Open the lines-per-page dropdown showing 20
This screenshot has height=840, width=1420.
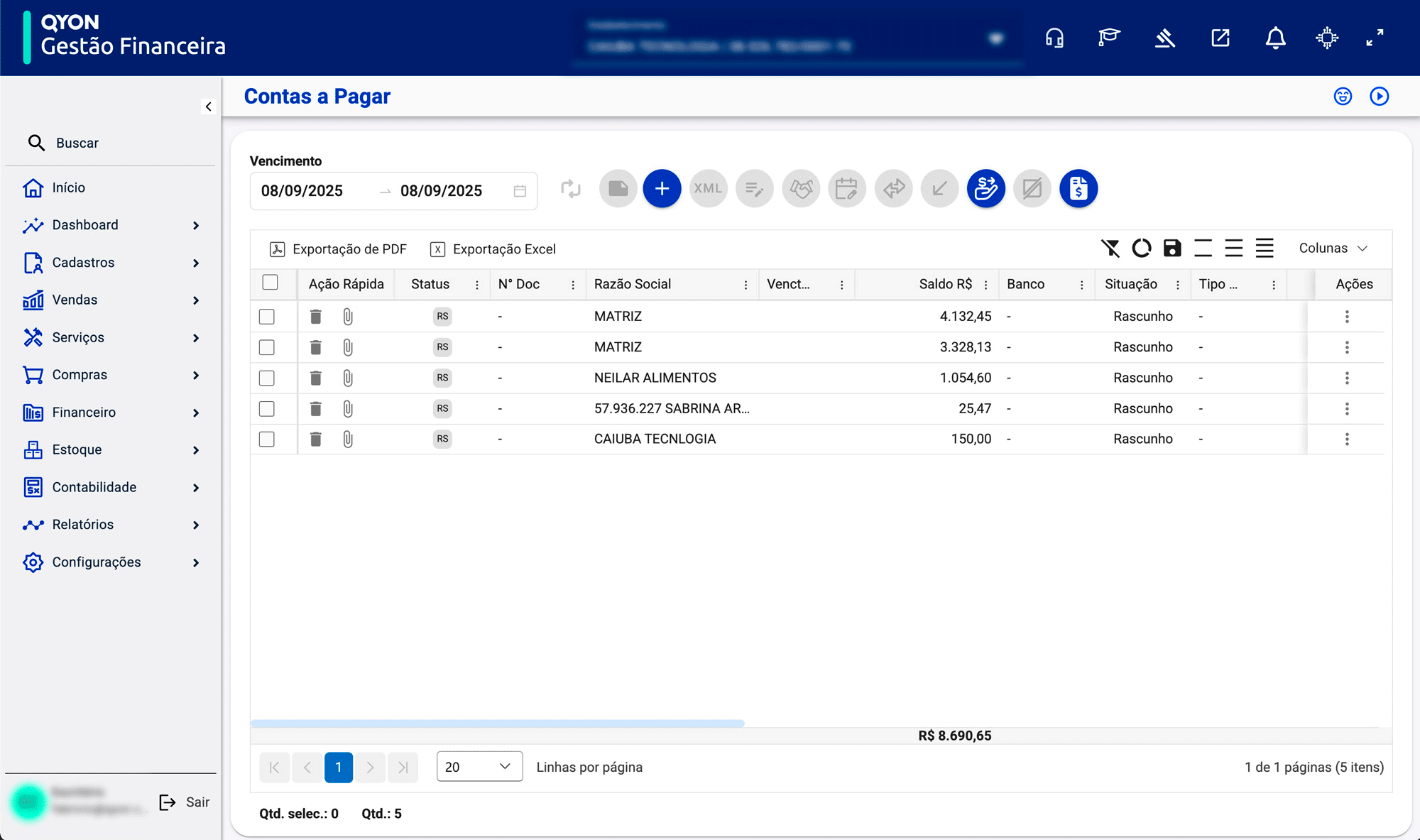pos(479,767)
